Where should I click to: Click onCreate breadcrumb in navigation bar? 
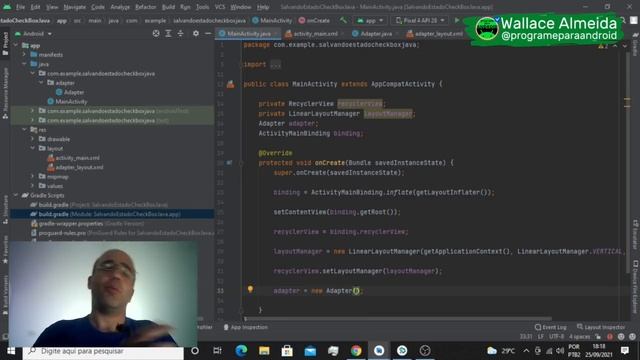pyautogui.click(x=314, y=20)
